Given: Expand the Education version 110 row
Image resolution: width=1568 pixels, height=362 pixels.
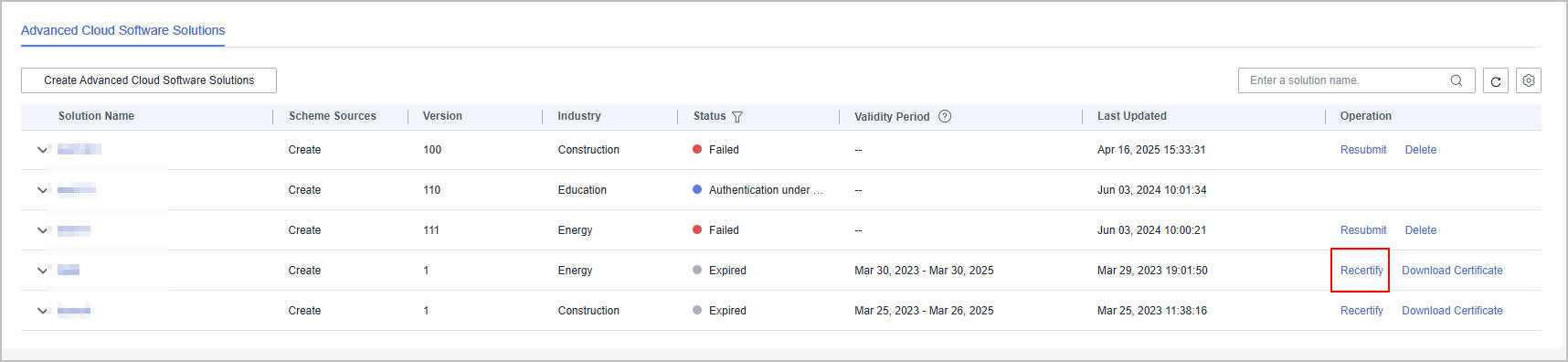Looking at the screenshot, I should click(x=42, y=190).
